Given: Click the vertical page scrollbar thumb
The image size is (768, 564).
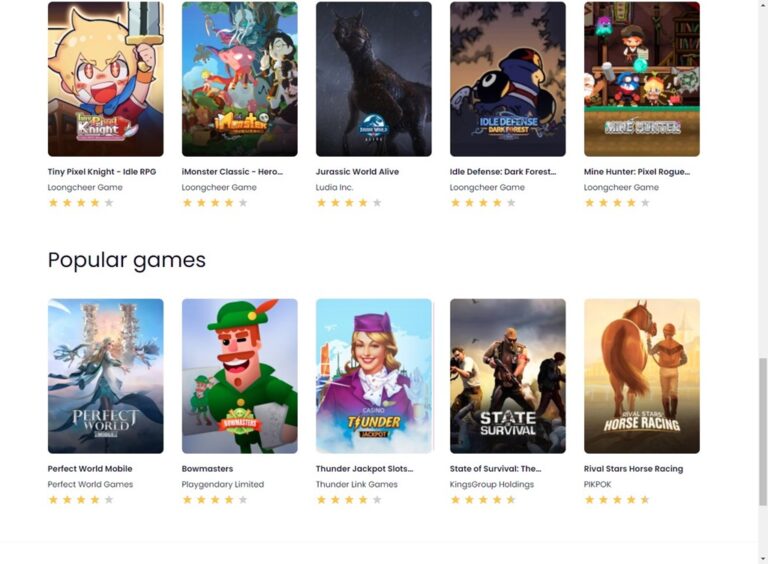Looking at the screenshot, I should (763, 431).
